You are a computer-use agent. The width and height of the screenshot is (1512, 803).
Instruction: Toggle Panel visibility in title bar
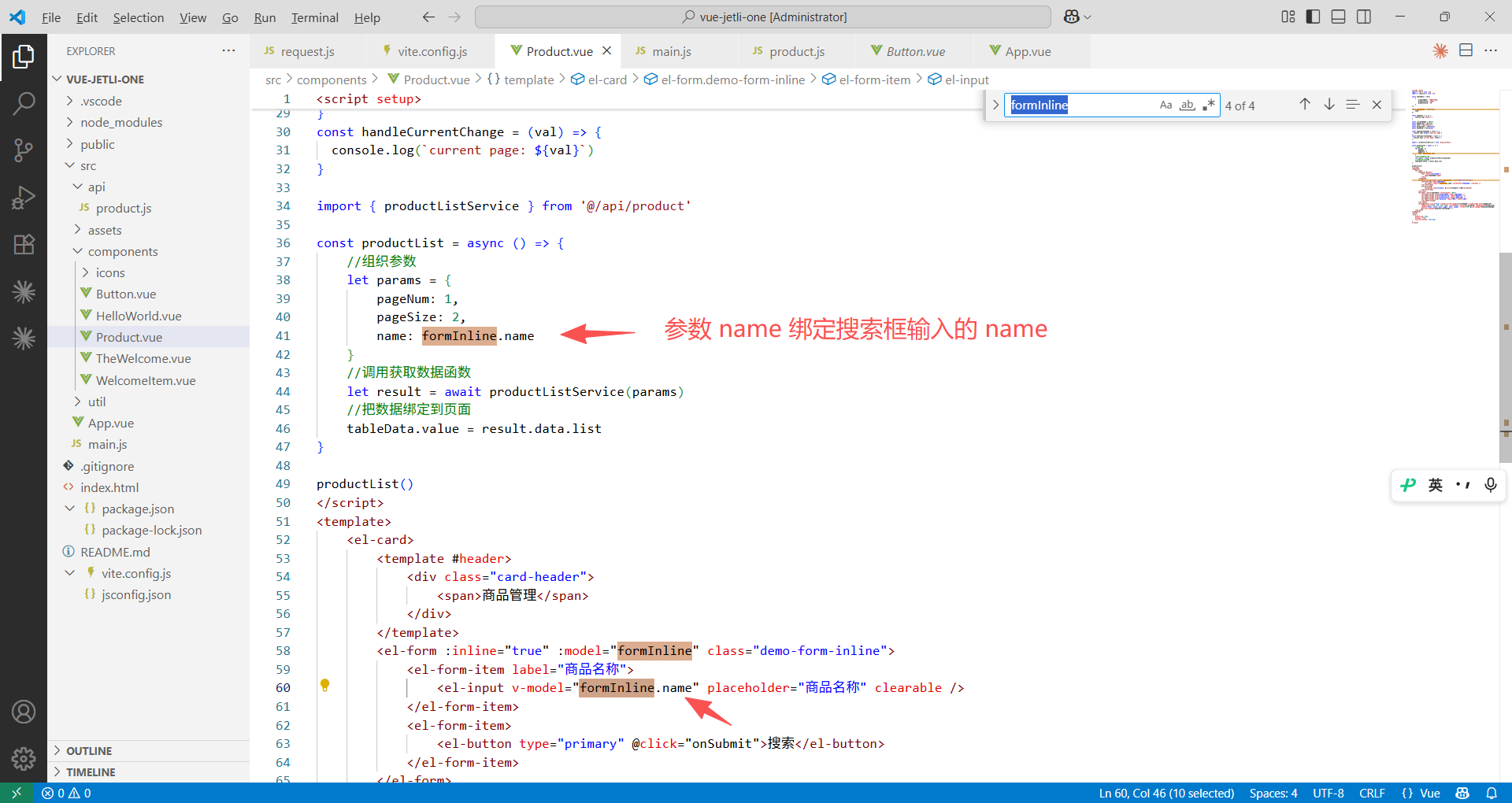click(1338, 17)
